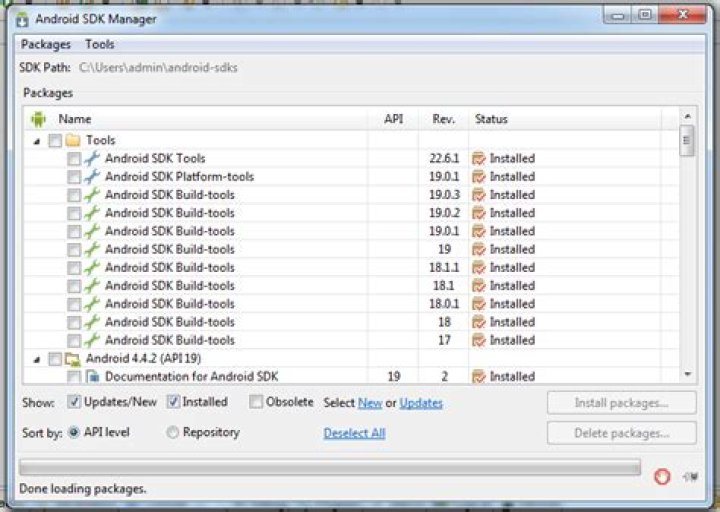Click the Updates link
The image size is (720, 512).
(x=421, y=403)
